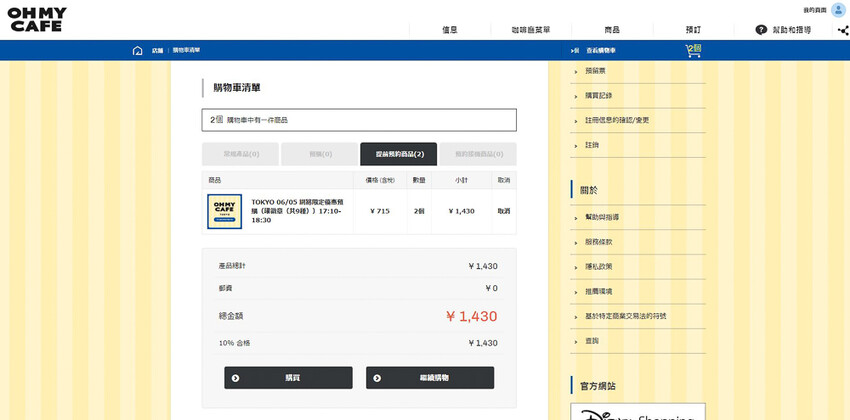Open the My Page avatar icon
850x420 pixels.
coord(838,10)
